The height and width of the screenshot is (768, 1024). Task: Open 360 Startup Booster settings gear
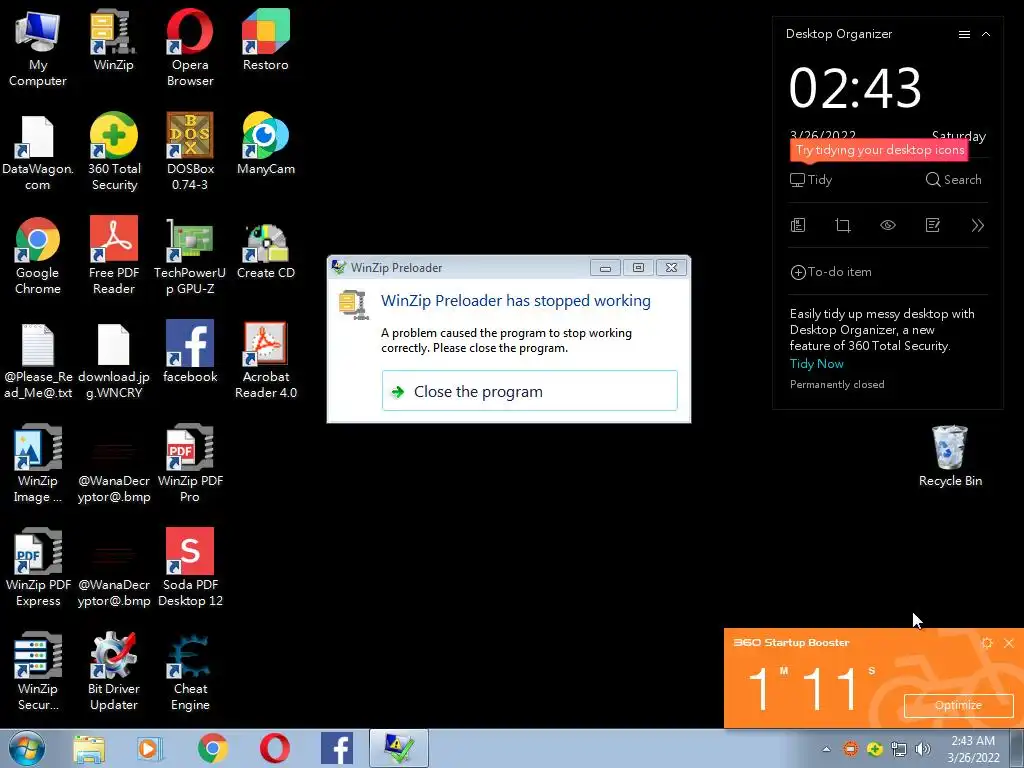click(987, 643)
